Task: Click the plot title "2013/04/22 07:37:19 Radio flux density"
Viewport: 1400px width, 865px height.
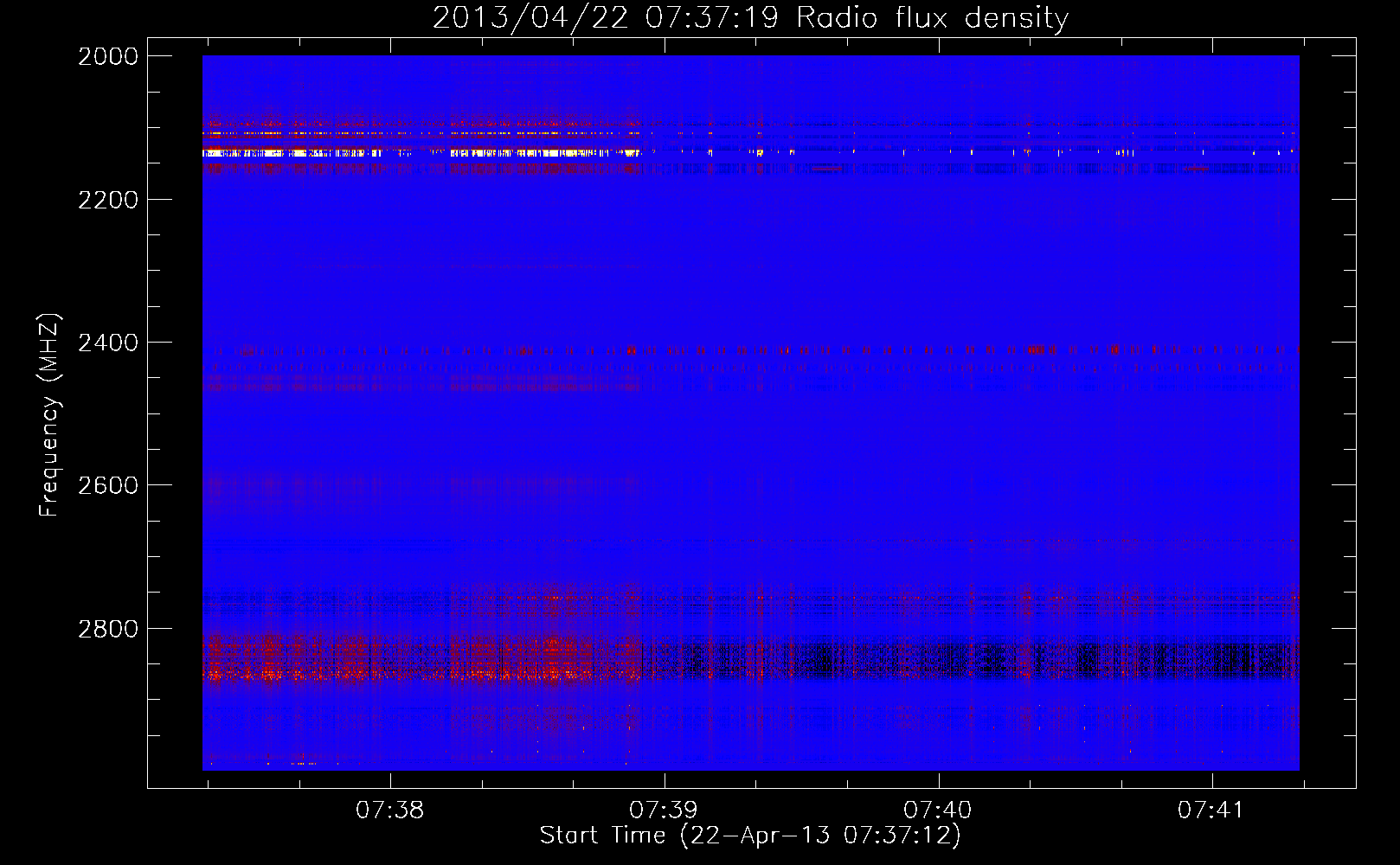Action: pyautogui.click(x=750, y=18)
